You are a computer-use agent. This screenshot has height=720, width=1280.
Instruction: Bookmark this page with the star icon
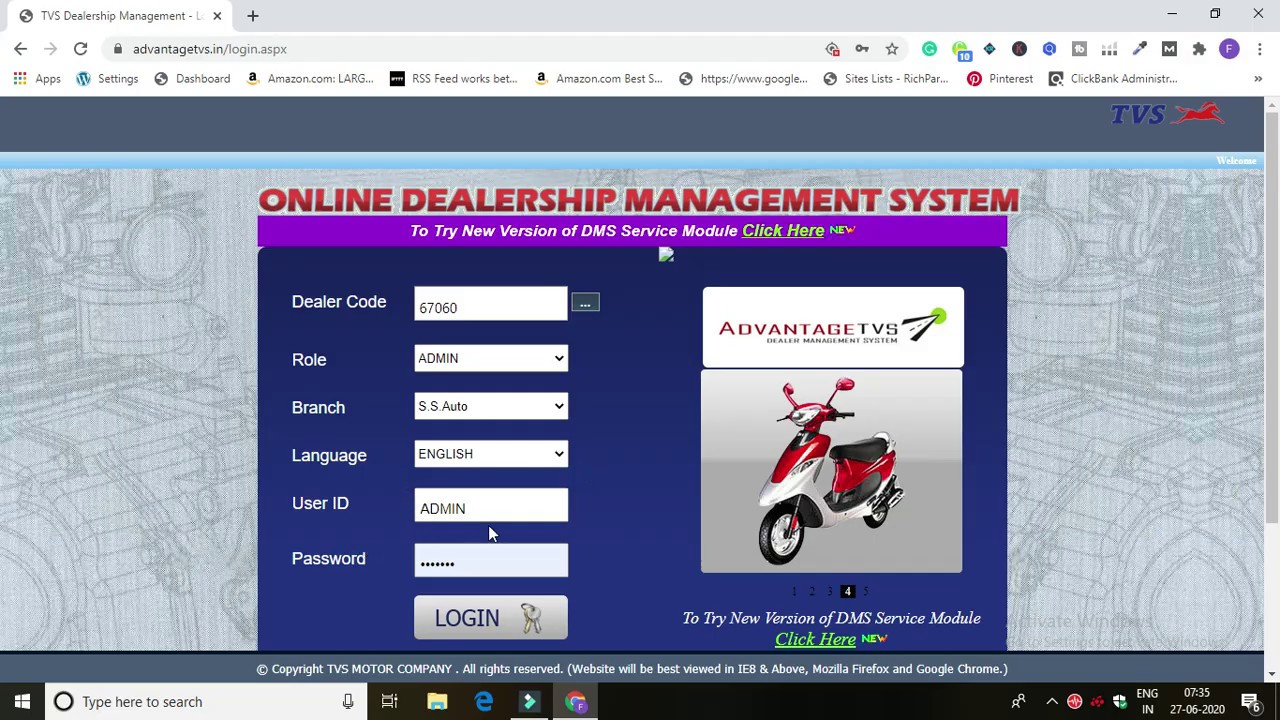pyautogui.click(x=892, y=49)
